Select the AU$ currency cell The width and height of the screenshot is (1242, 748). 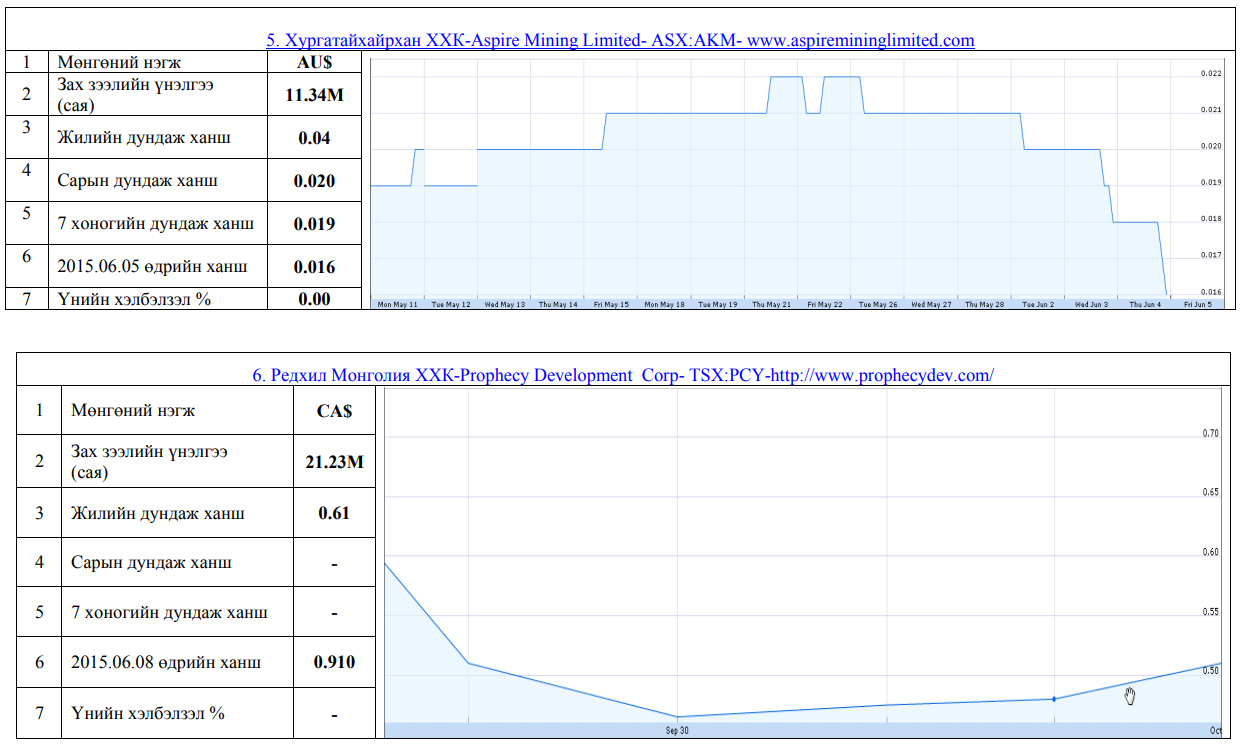pyautogui.click(x=314, y=62)
